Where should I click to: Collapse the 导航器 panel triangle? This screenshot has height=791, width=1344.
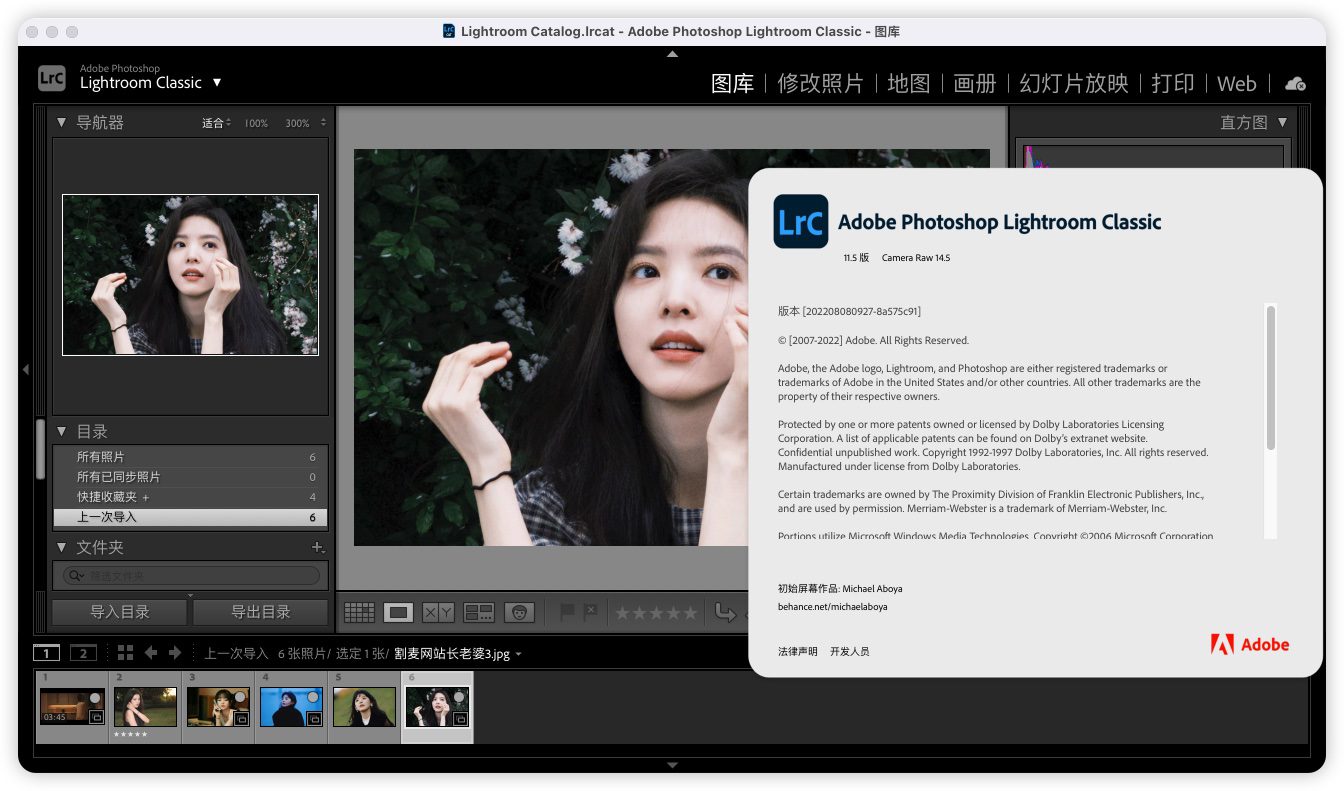tap(61, 122)
